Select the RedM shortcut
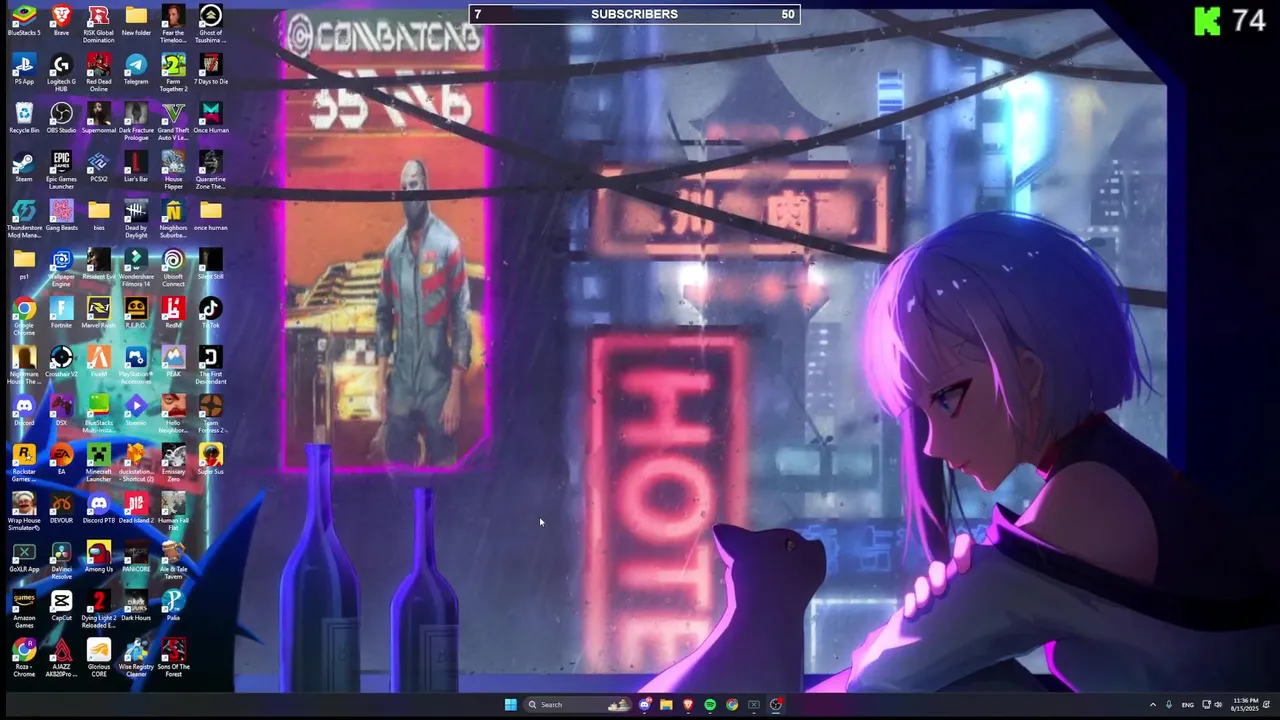1280x720 pixels. pos(173,314)
